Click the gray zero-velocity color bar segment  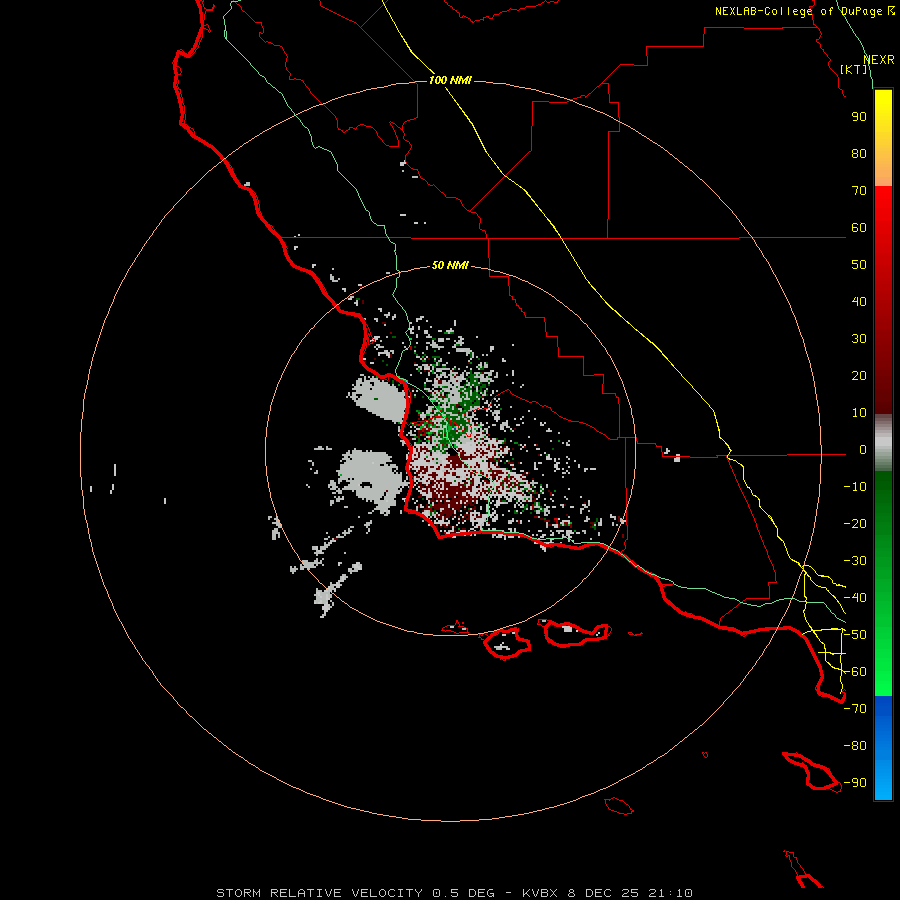point(883,443)
